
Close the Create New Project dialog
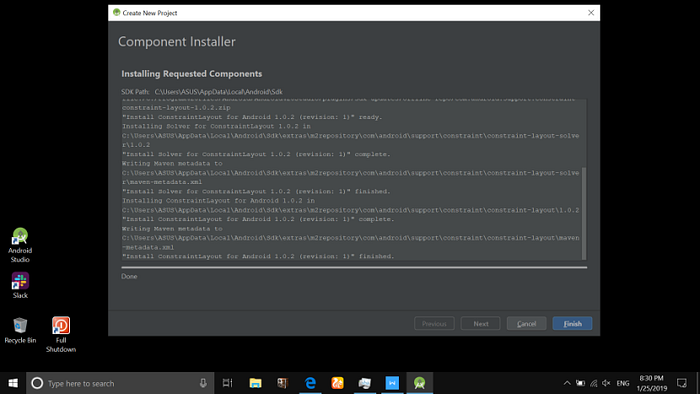591,13
